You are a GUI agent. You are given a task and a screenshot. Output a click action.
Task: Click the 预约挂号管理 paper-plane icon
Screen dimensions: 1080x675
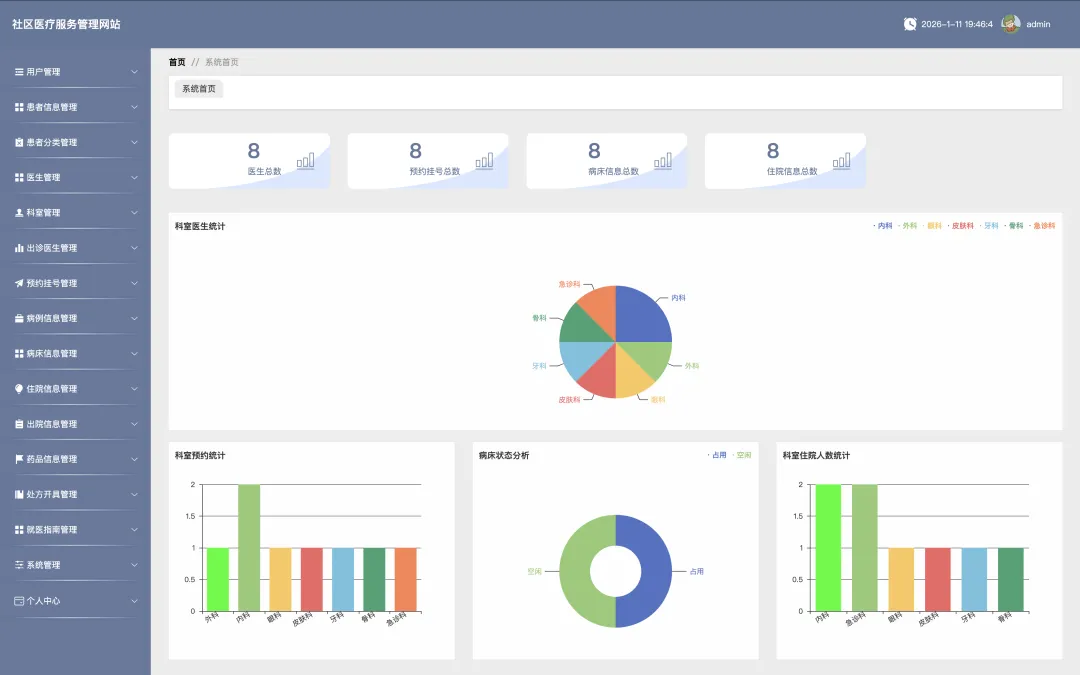[19, 282]
